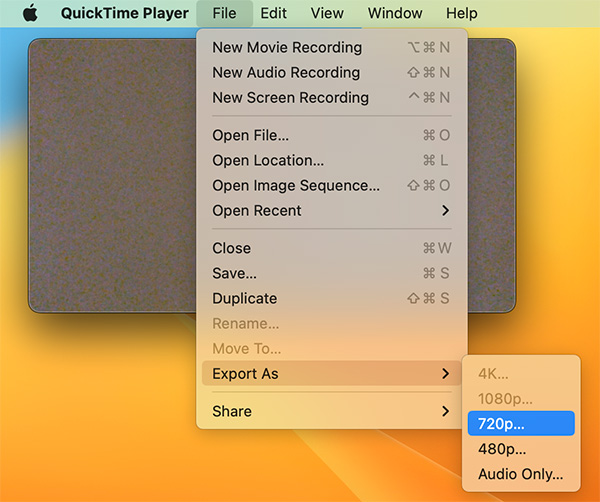This screenshot has height=502, width=600.
Task: Open the Window menu
Action: click(395, 13)
